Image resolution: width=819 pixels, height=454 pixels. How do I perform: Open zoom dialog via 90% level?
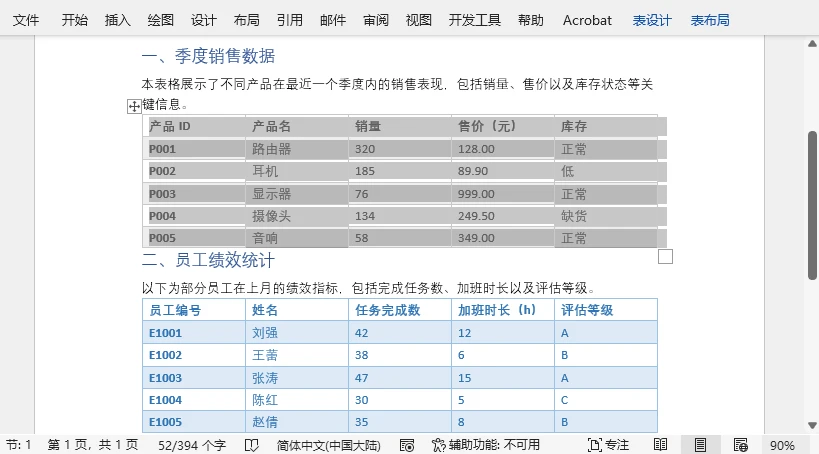[x=782, y=446]
